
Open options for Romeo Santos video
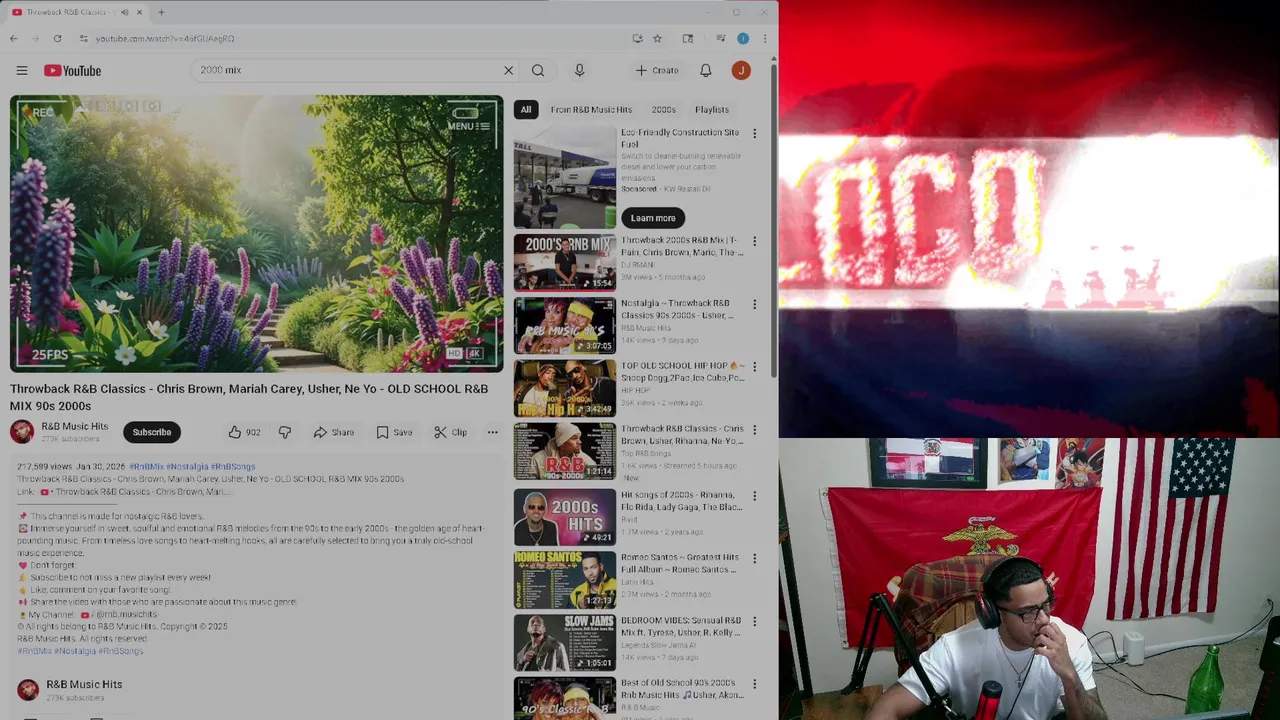click(x=755, y=558)
